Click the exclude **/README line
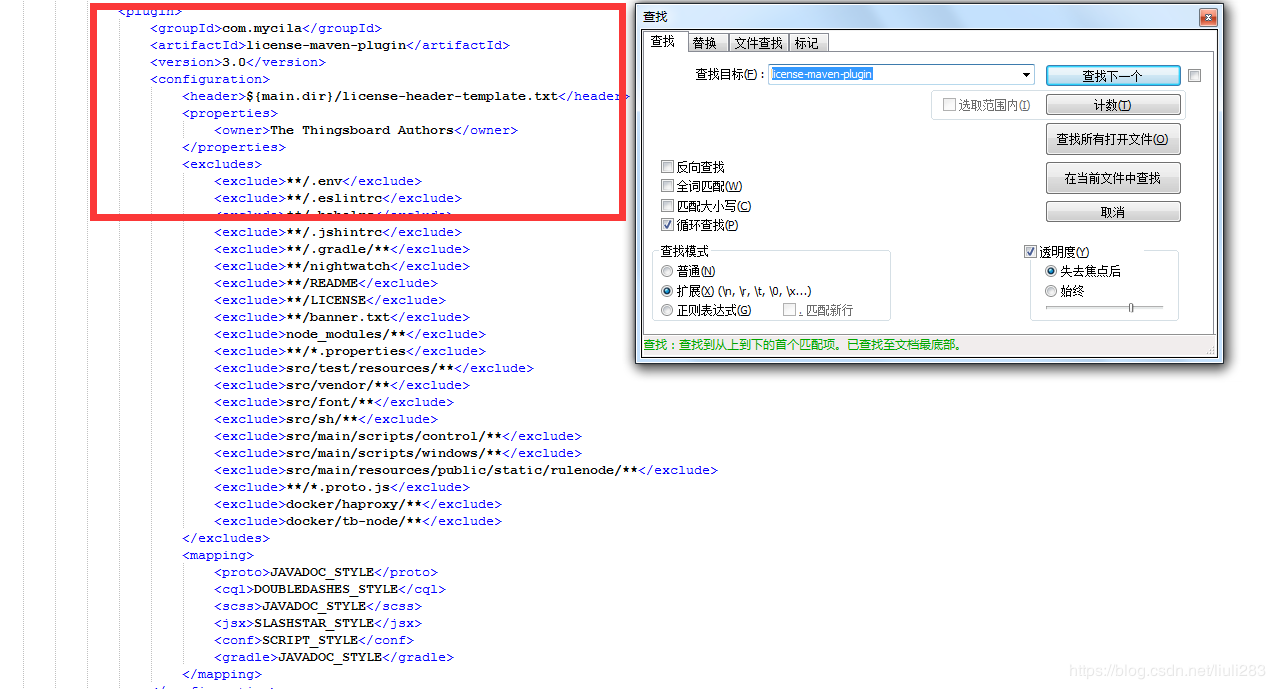 (326, 283)
